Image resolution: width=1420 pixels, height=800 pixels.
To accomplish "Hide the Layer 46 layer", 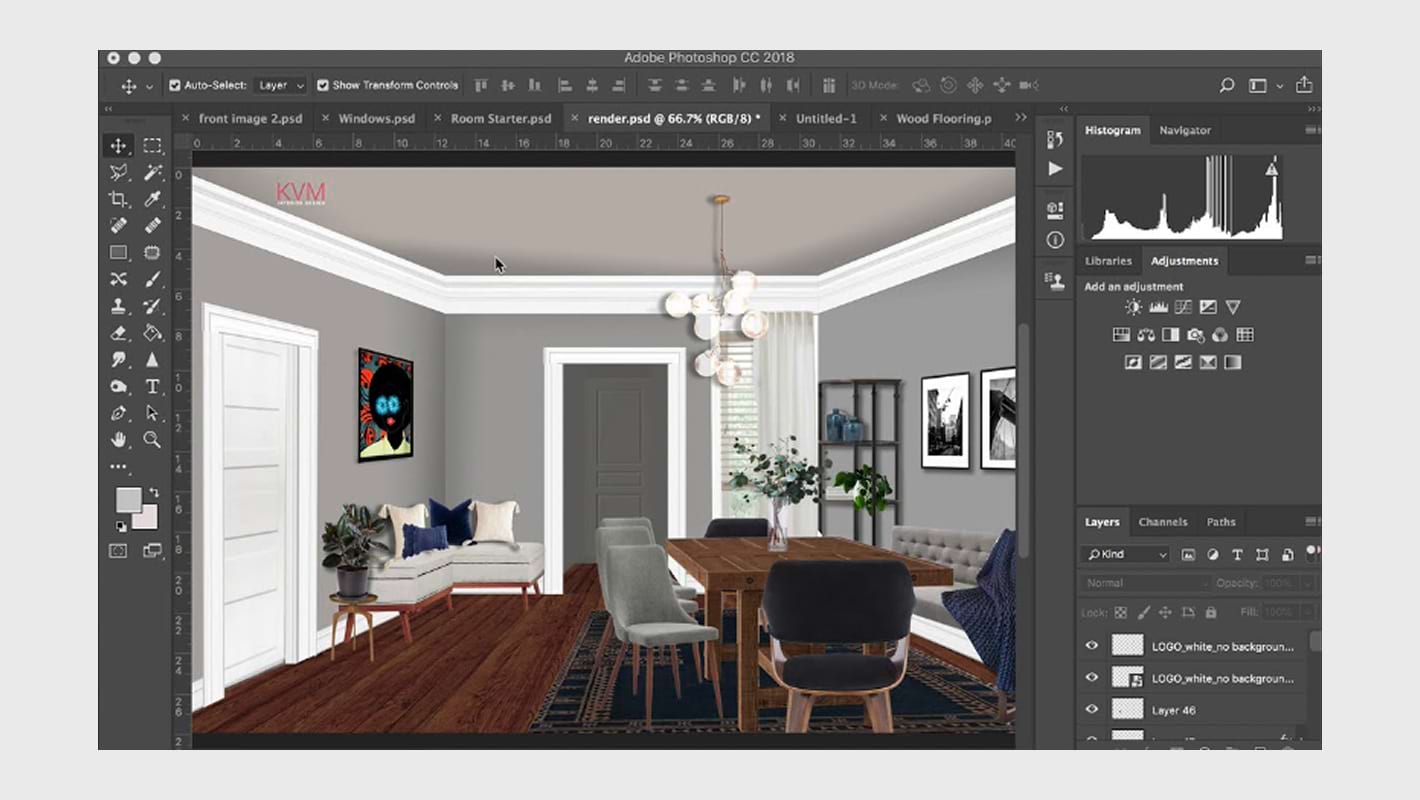I will [x=1092, y=710].
